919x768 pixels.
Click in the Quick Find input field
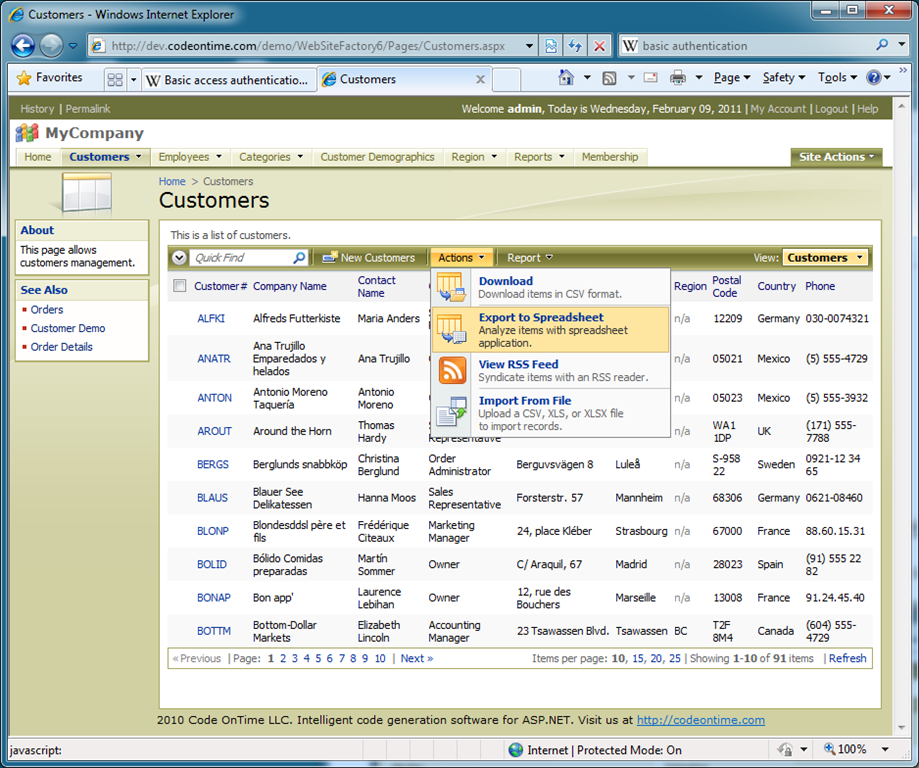point(242,258)
